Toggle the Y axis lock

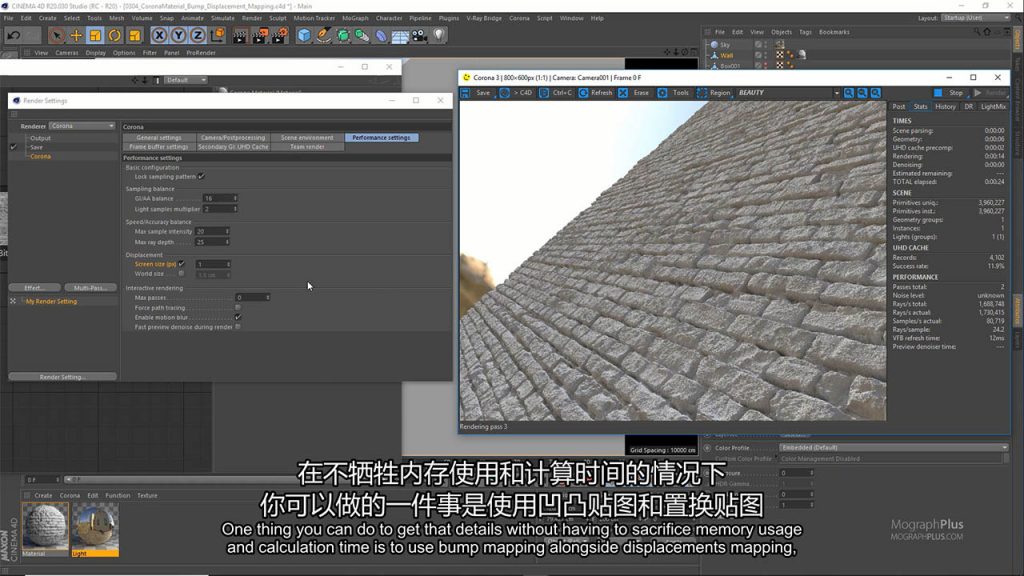[178, 35]
